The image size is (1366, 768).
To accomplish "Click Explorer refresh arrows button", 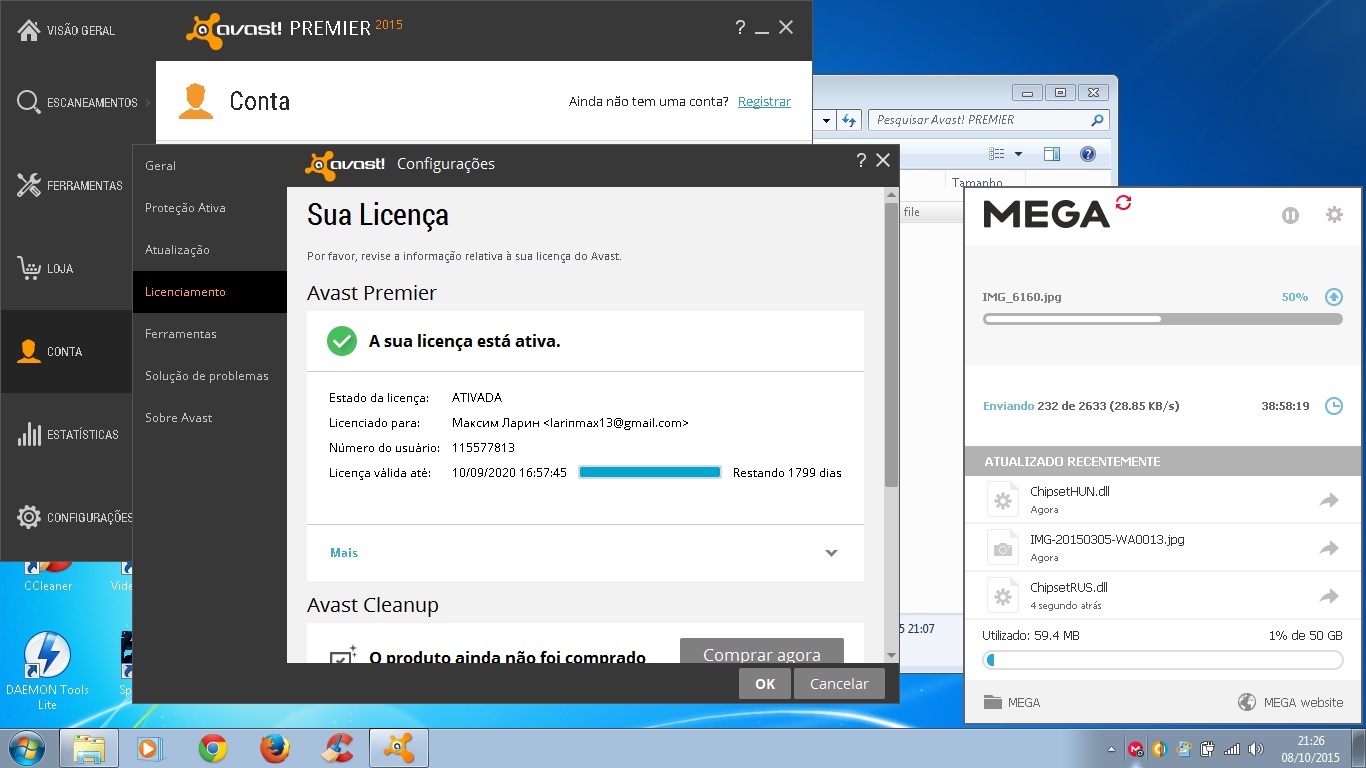I will coord(849,120).
